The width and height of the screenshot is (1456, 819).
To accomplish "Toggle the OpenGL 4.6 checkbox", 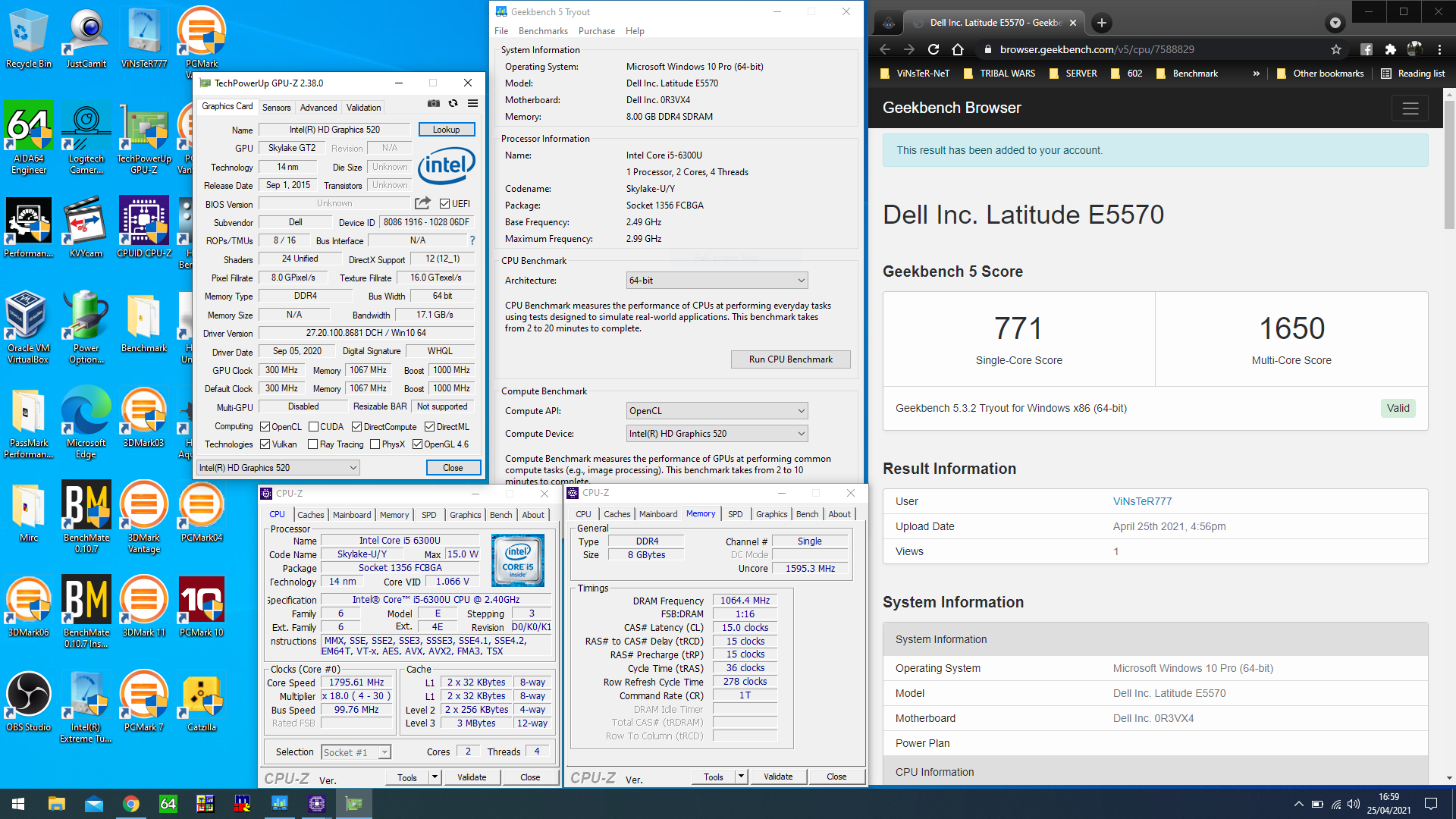I will 417,444.
